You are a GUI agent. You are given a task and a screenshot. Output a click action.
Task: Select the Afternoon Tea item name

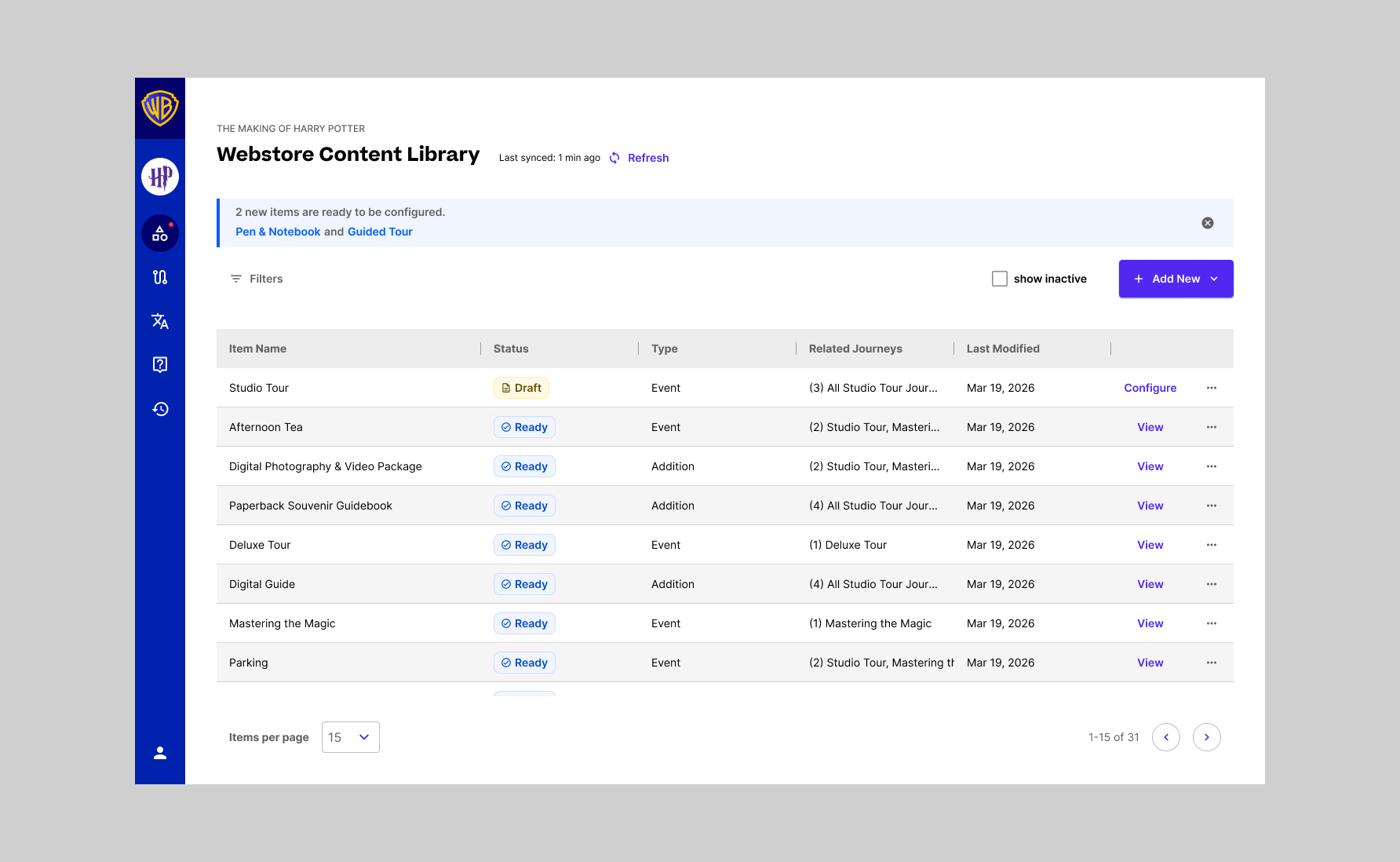pos(266,427)
